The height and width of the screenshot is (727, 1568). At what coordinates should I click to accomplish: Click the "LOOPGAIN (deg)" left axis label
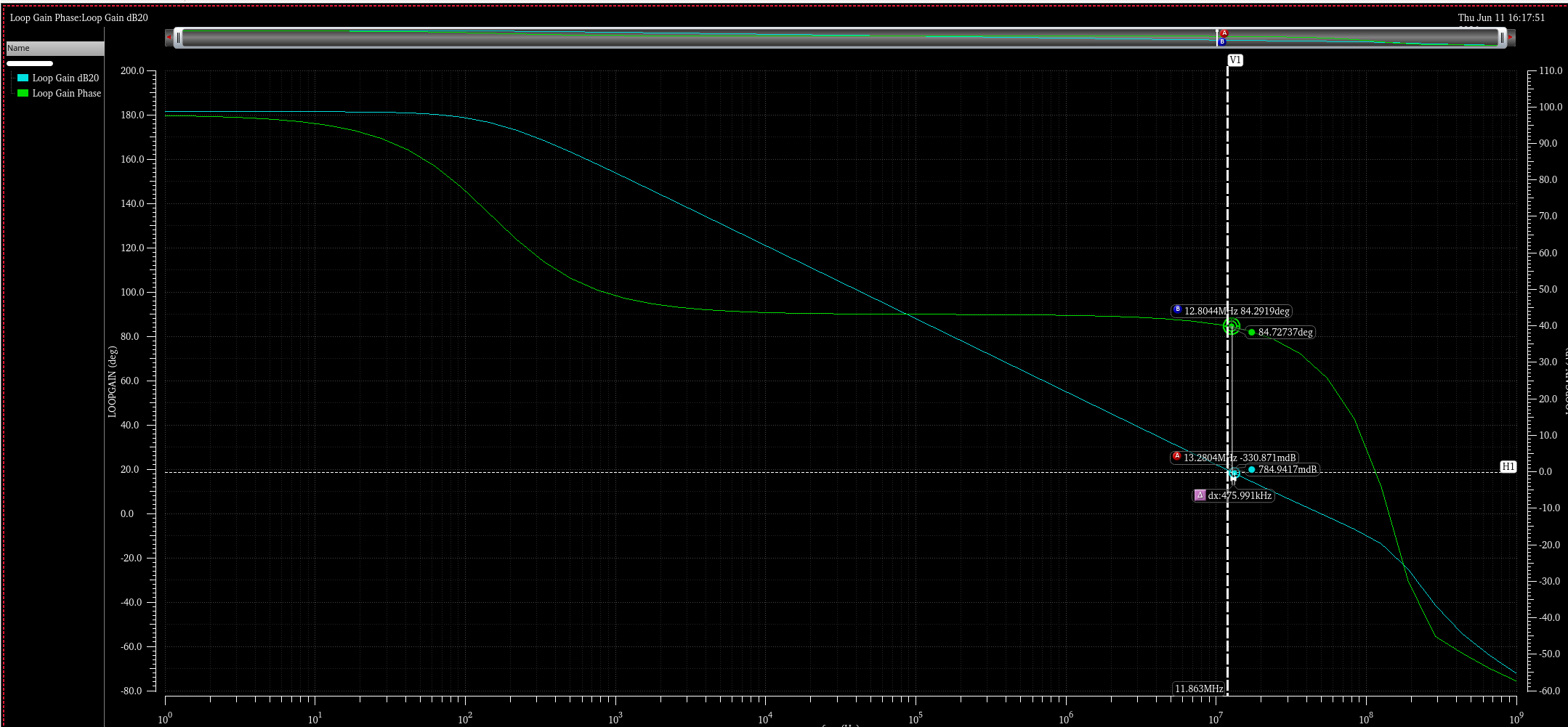click(112, 381)
